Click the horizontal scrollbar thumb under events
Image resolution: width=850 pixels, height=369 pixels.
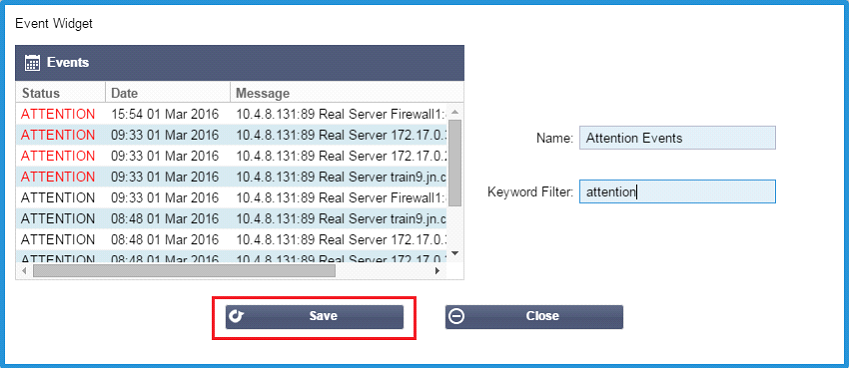pos(184,270)
